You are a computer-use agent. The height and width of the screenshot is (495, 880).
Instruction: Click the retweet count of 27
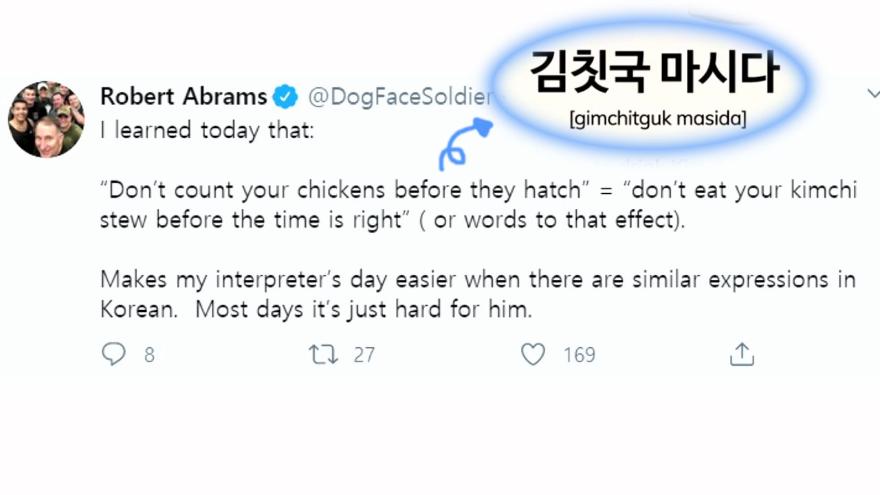tap(363, 355)
